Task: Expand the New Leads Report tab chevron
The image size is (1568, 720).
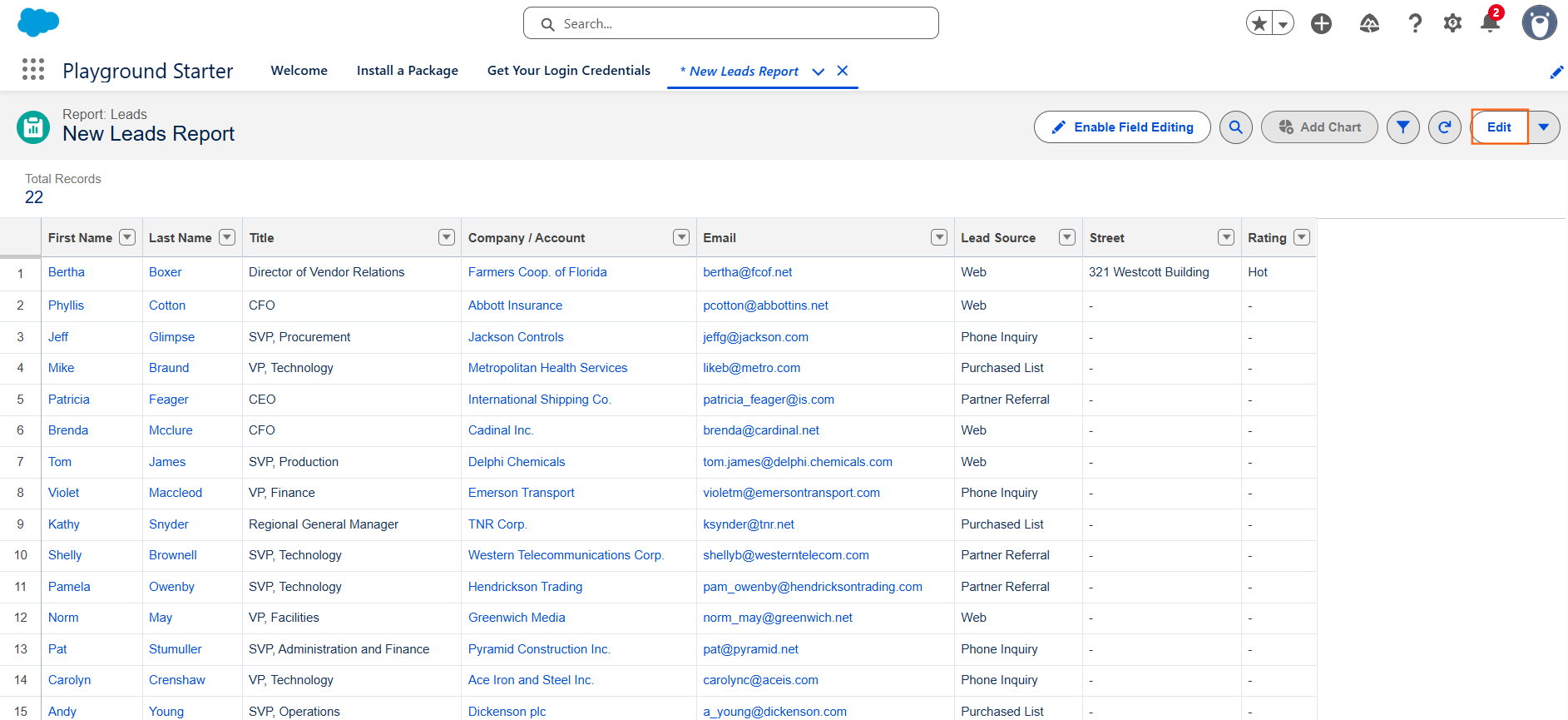Action: click(x=819, y=72)
